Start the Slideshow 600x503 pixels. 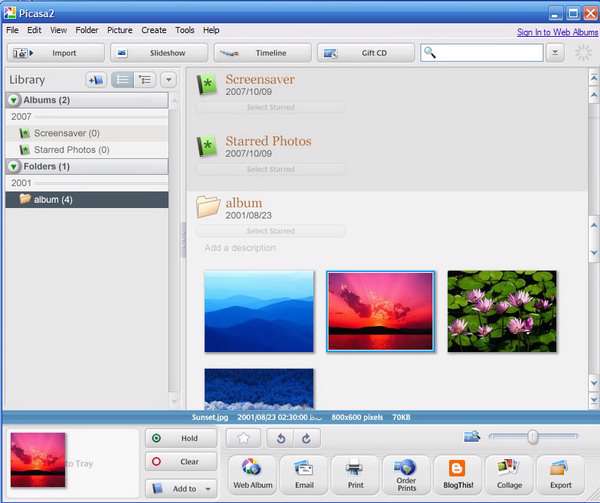click(159, 53)
